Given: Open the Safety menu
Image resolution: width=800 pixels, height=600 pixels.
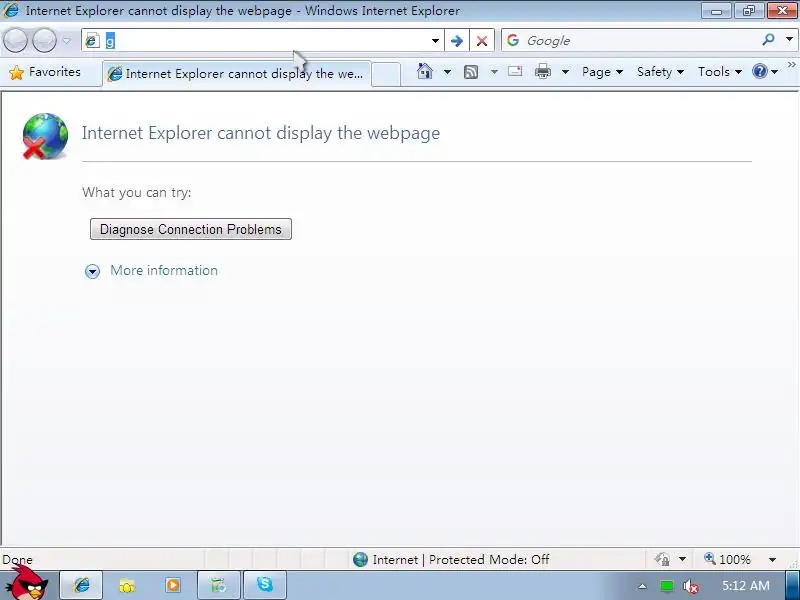Looking at the screenshot, I should (x=660, y=72).
